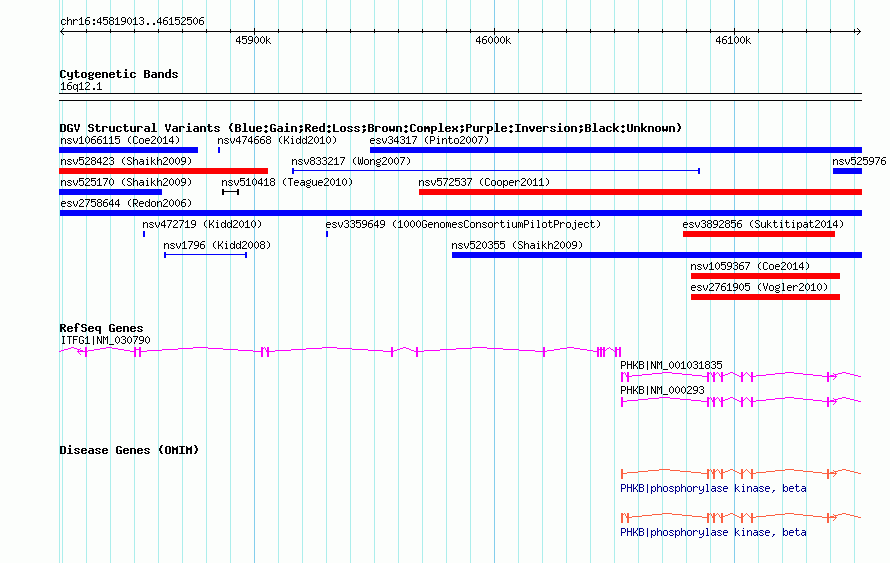Select the magenta PHKB NM_001031835 gene track
Screen dimensions: 890x563
click(741, 376)
